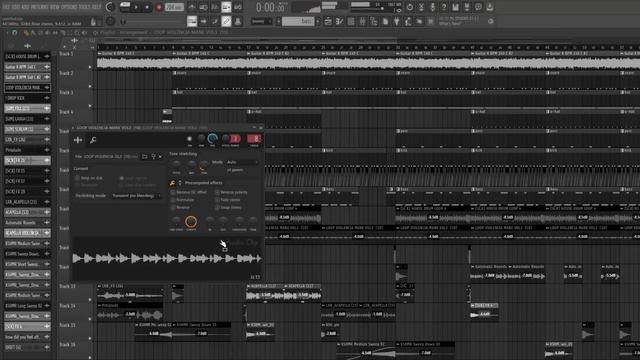Click the red mixer track number field

pos(254,139)
